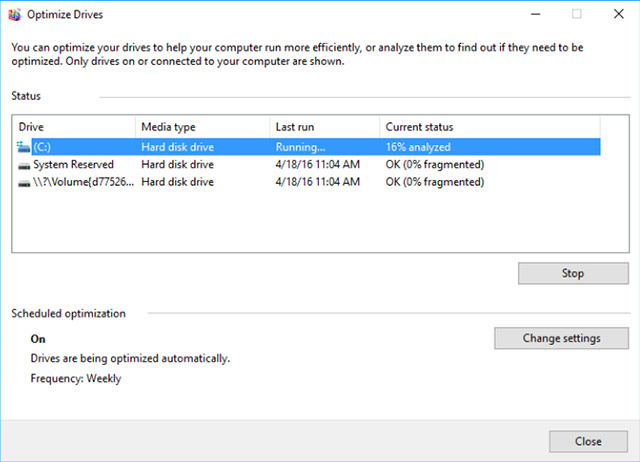Minimize the Optimize Drives window
640x462 pixels.
pyautogui.click(x=531, y=14)
